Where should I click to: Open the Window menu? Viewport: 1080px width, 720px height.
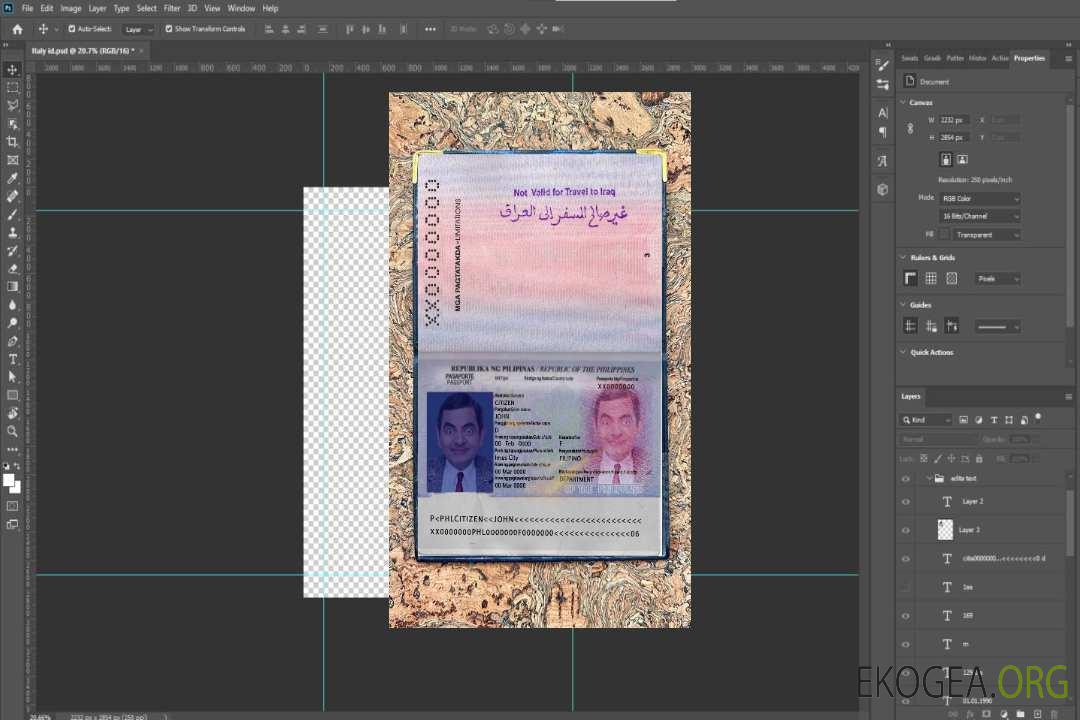pyautogui.click(x=241, y=8)
